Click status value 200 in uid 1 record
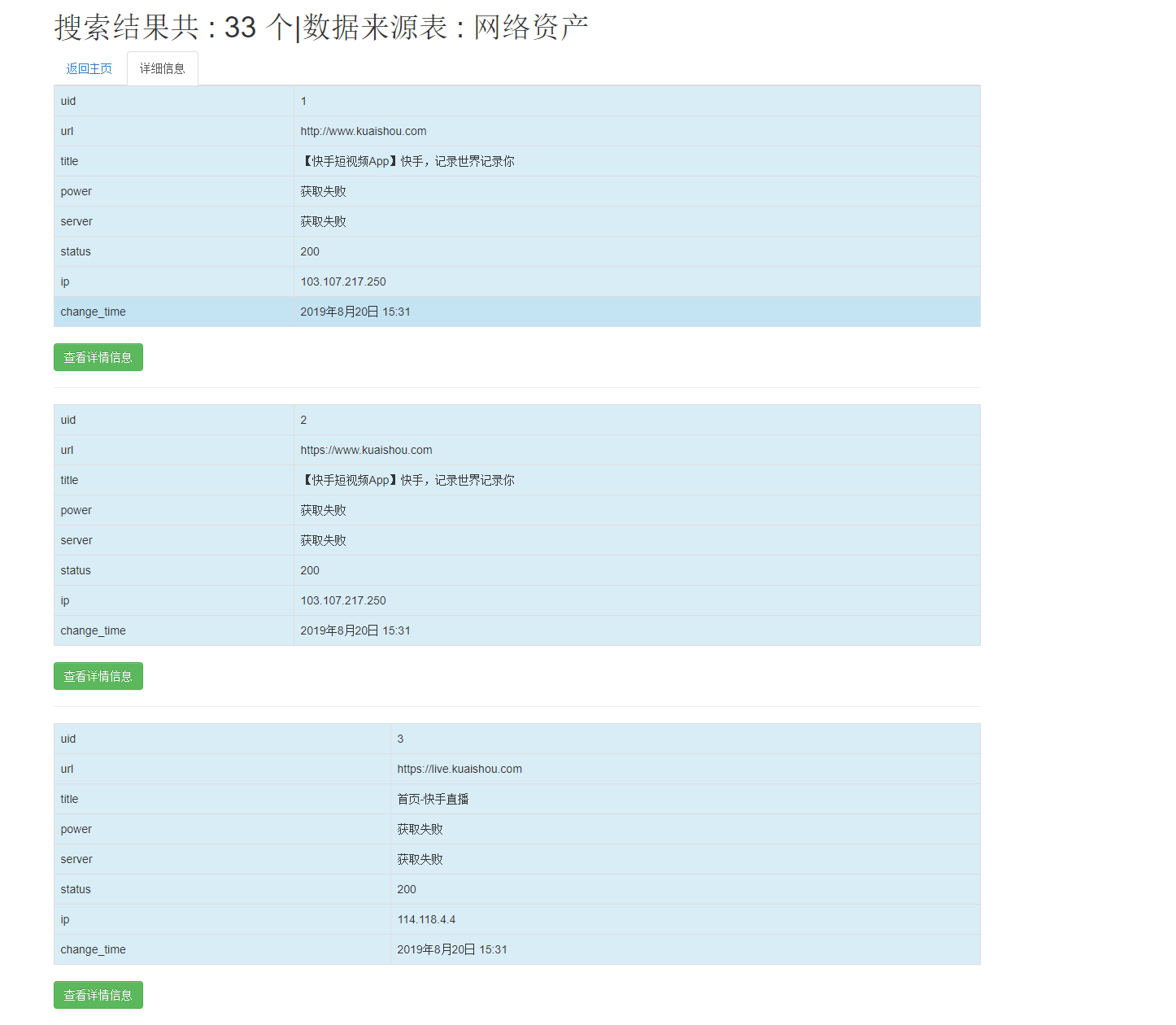The width and height of the screenshot is (1176, 1025). [310, 251]
